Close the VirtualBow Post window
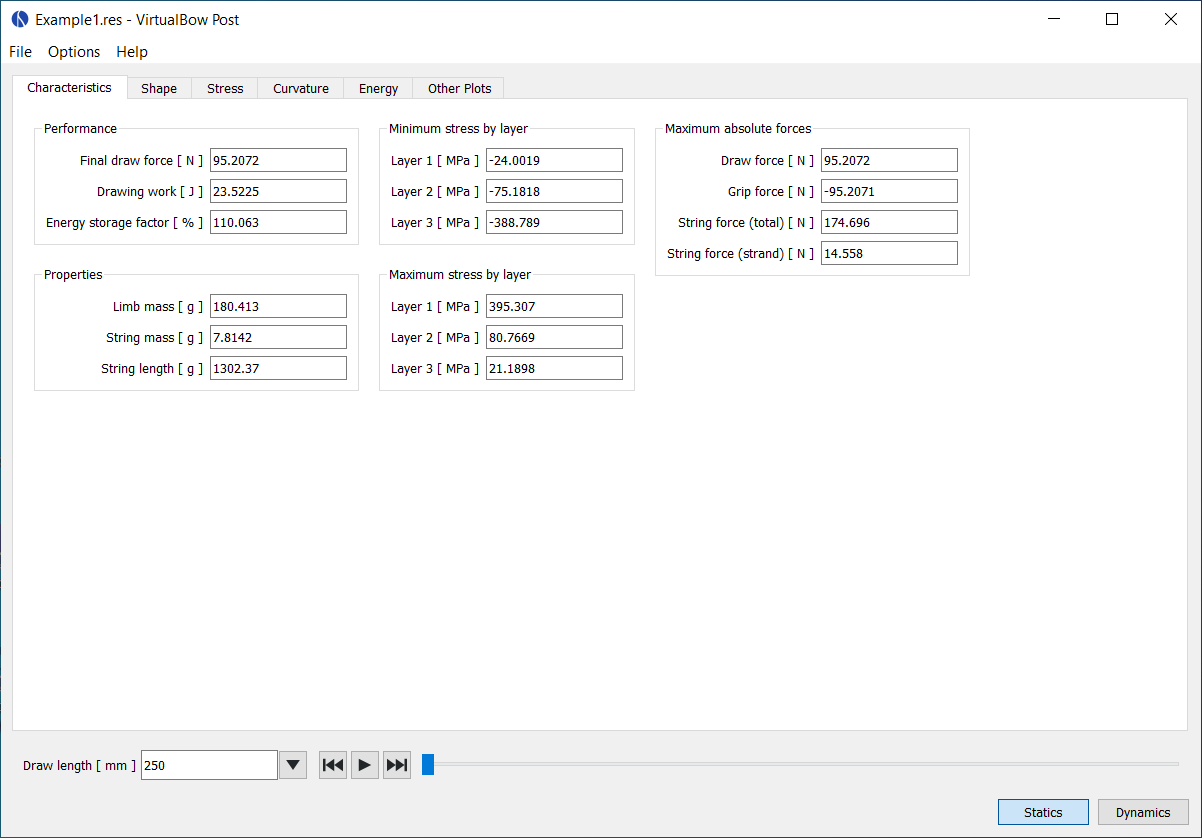This screenshot has height=838, width=1202. click(1171, 19)
